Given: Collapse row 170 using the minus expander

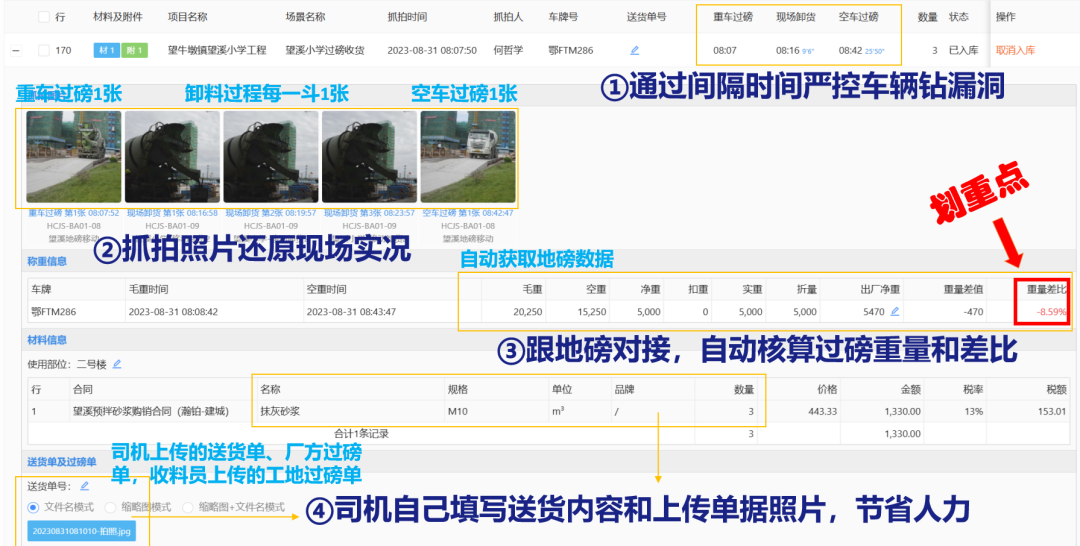Looking at the screenshot, I should point(17,50).
